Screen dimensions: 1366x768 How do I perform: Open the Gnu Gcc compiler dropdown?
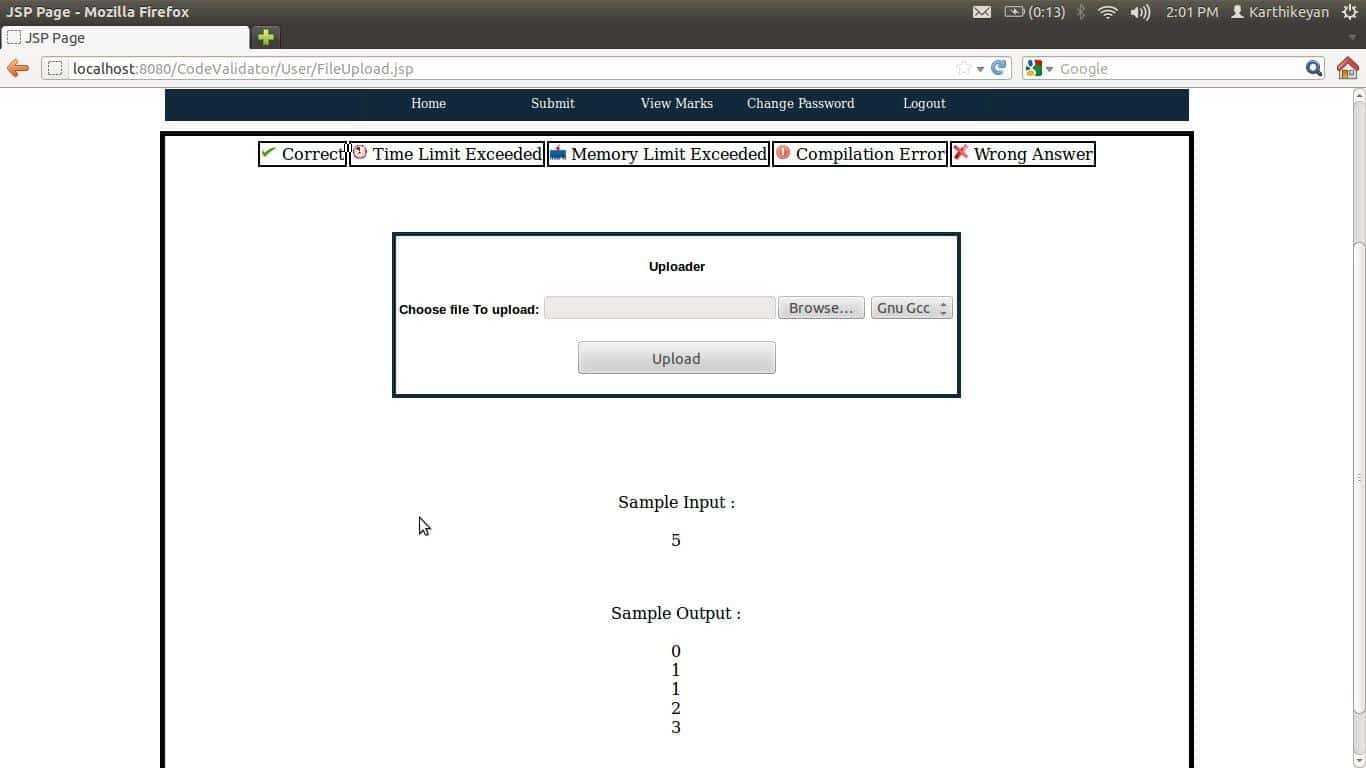point(911,308)
